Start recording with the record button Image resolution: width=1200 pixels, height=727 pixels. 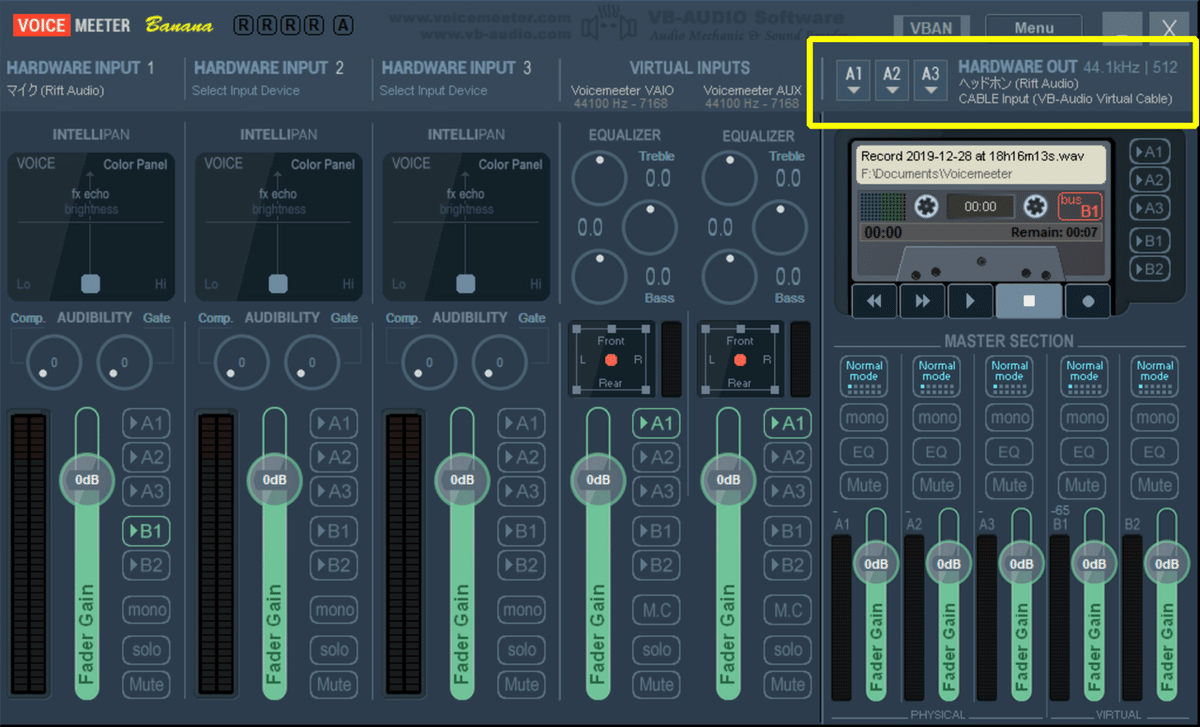[x=1088, y=300]
